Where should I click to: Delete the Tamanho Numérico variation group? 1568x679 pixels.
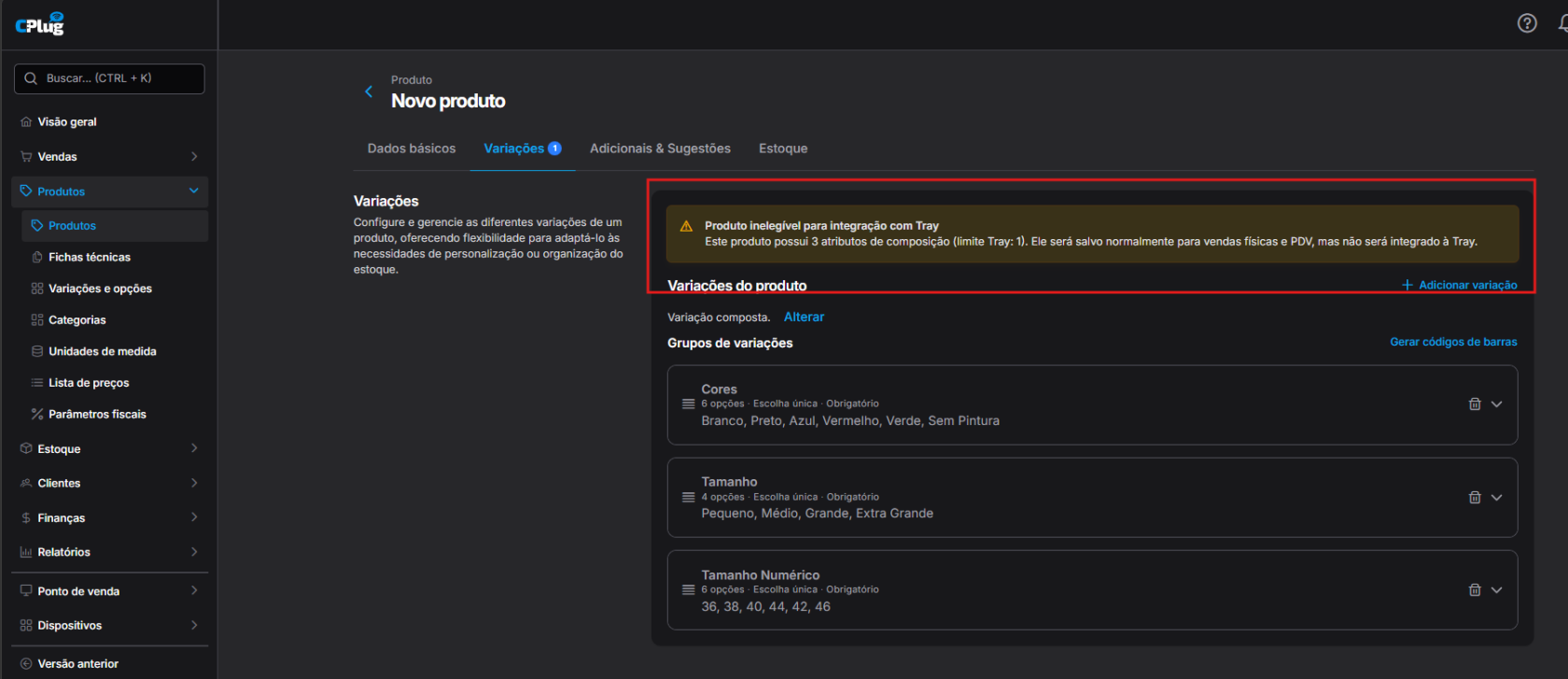click(1475, 590)
